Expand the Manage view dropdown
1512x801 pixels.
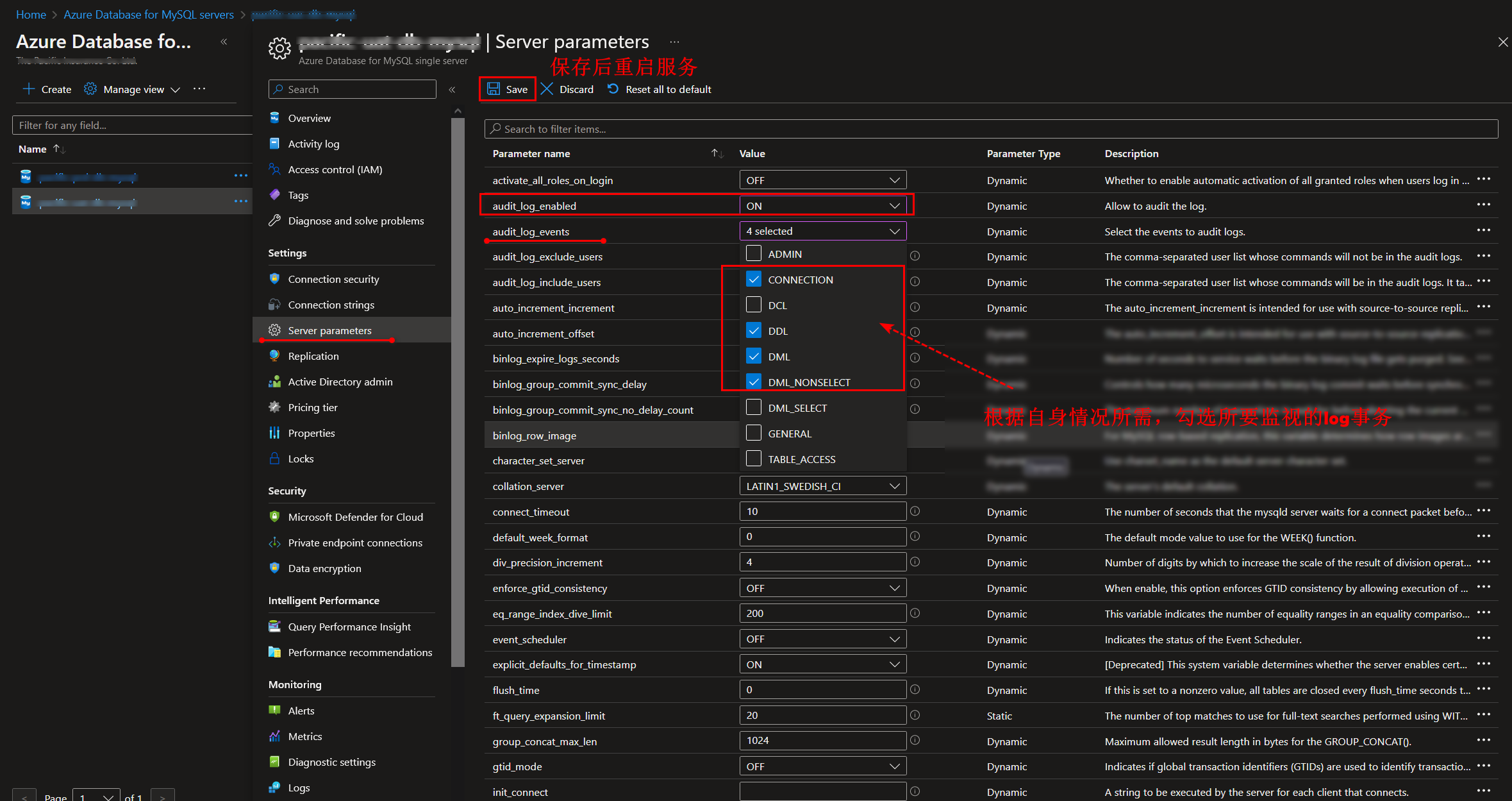133,89
